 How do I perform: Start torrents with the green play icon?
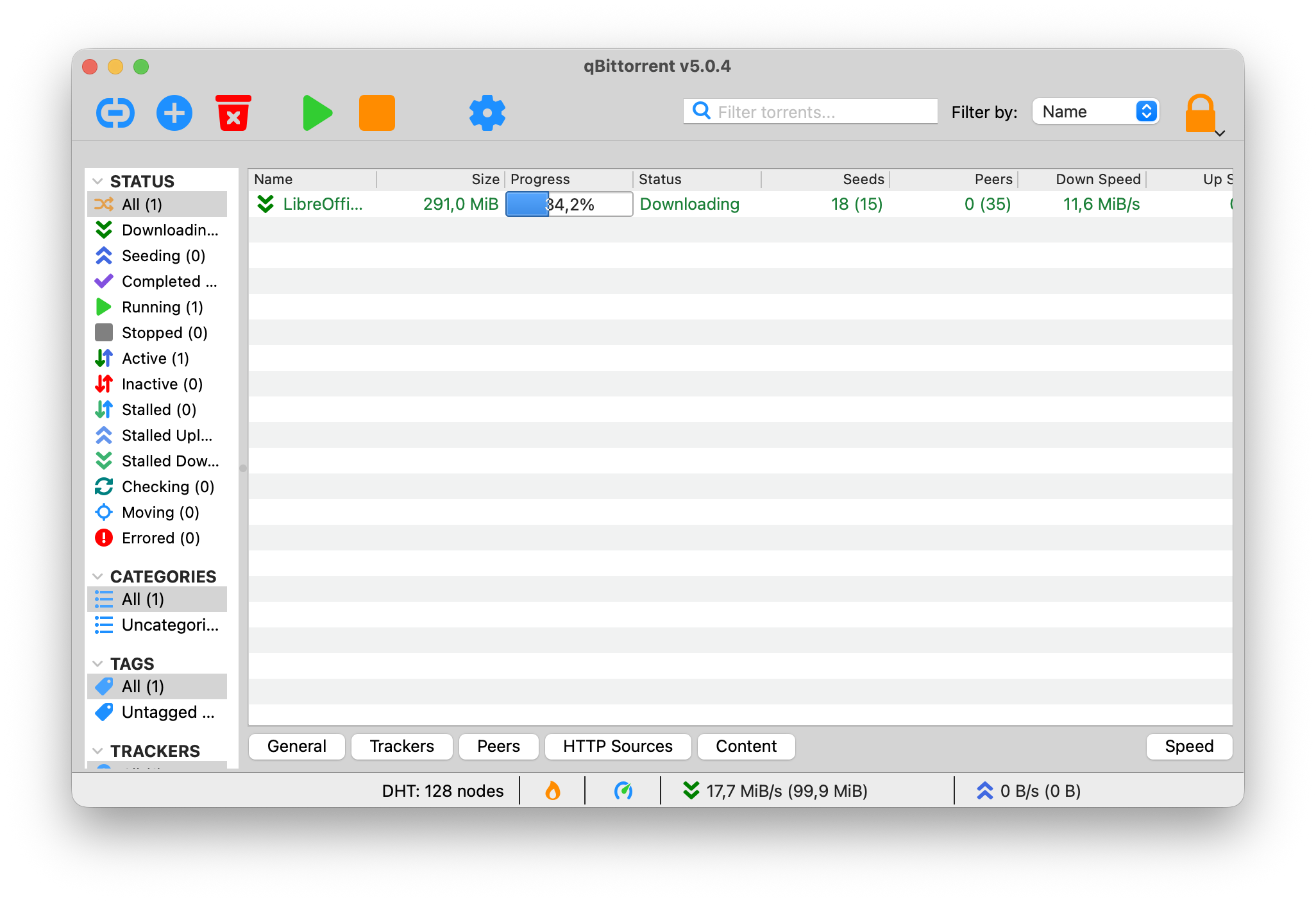(x=317, y=113)
